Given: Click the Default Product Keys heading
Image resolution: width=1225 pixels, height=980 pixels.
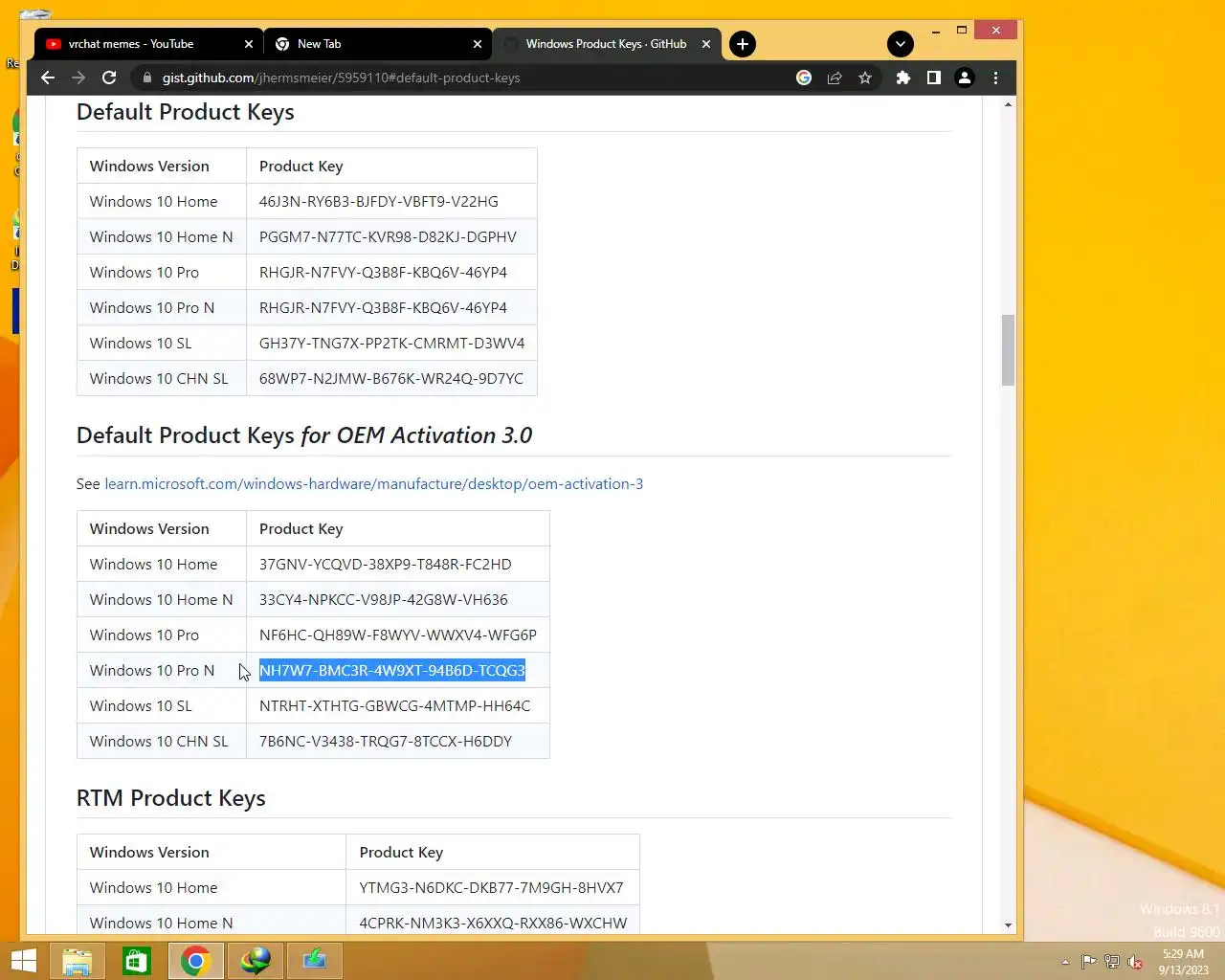Looking at the screenshot, I should (x=185, y=112).
